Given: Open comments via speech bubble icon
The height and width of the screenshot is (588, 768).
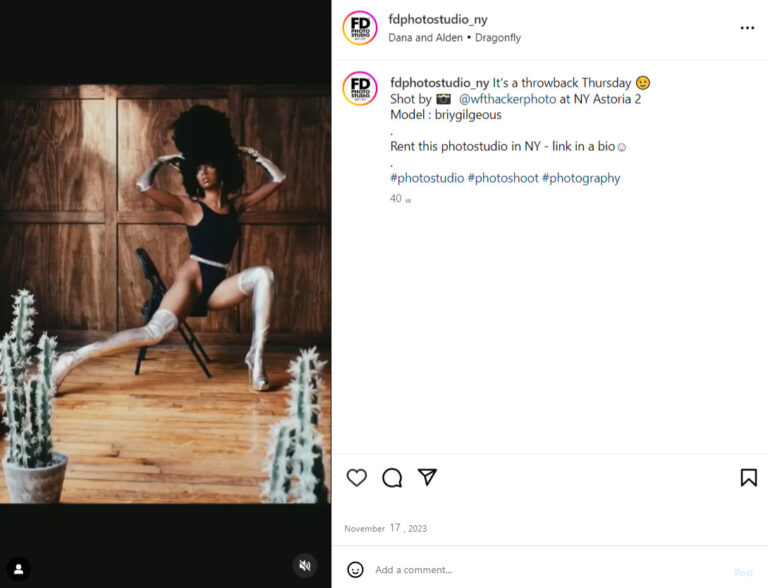Looking at the screenshot, I should pyautogui.click(x=392, y=478).
